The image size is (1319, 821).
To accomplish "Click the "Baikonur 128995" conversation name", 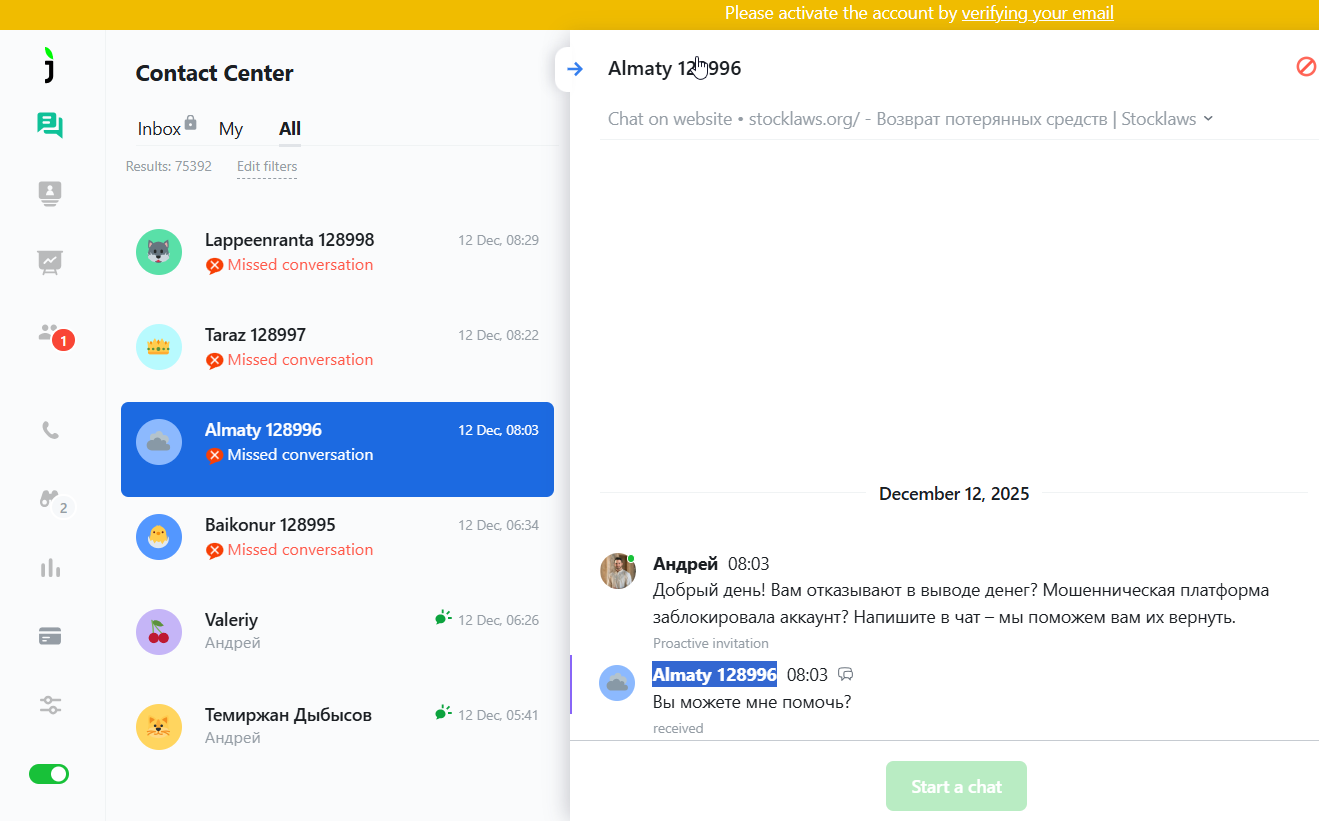I will [x=270, y=525].
